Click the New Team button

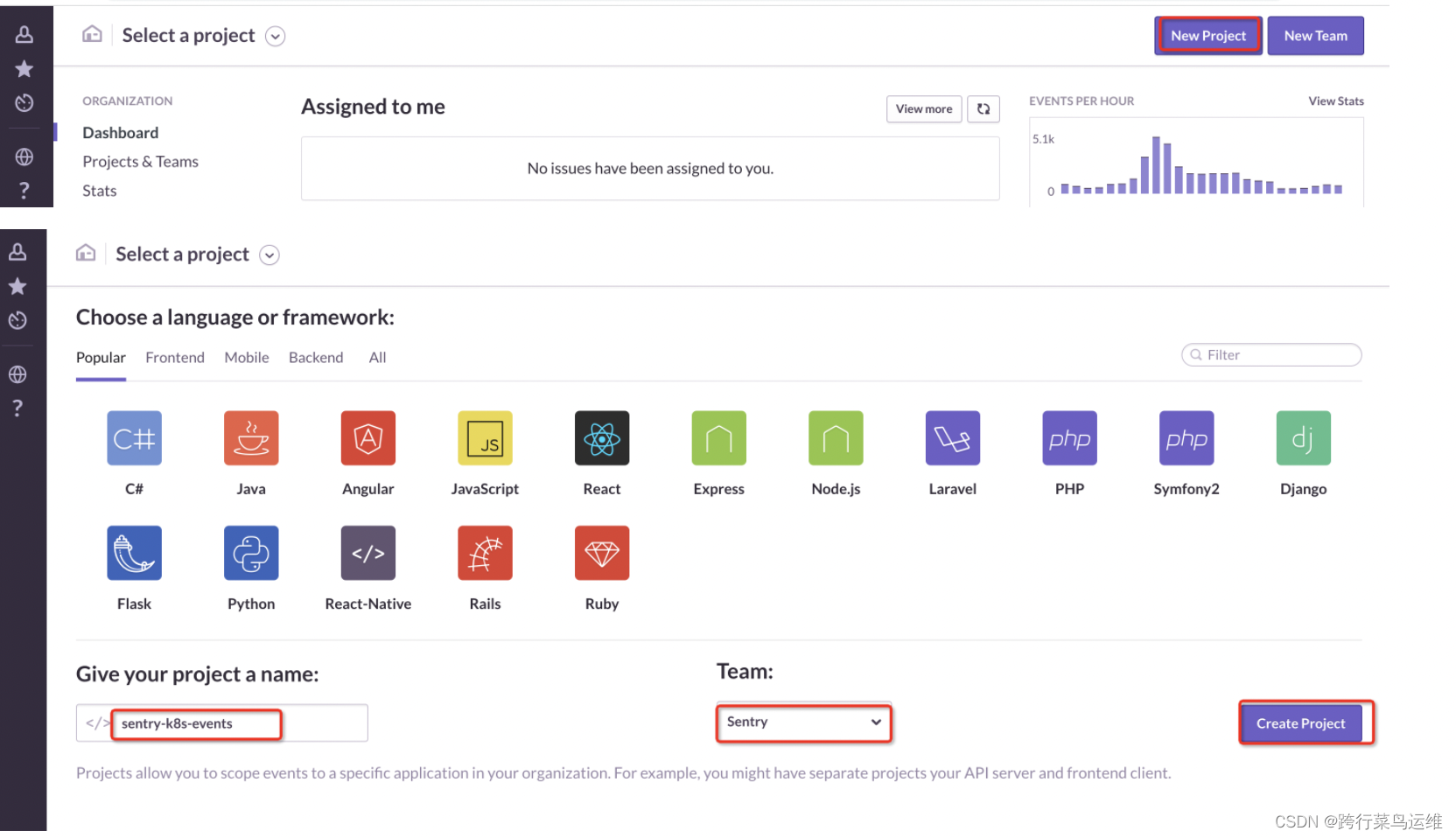click(x=1315, y=36)
